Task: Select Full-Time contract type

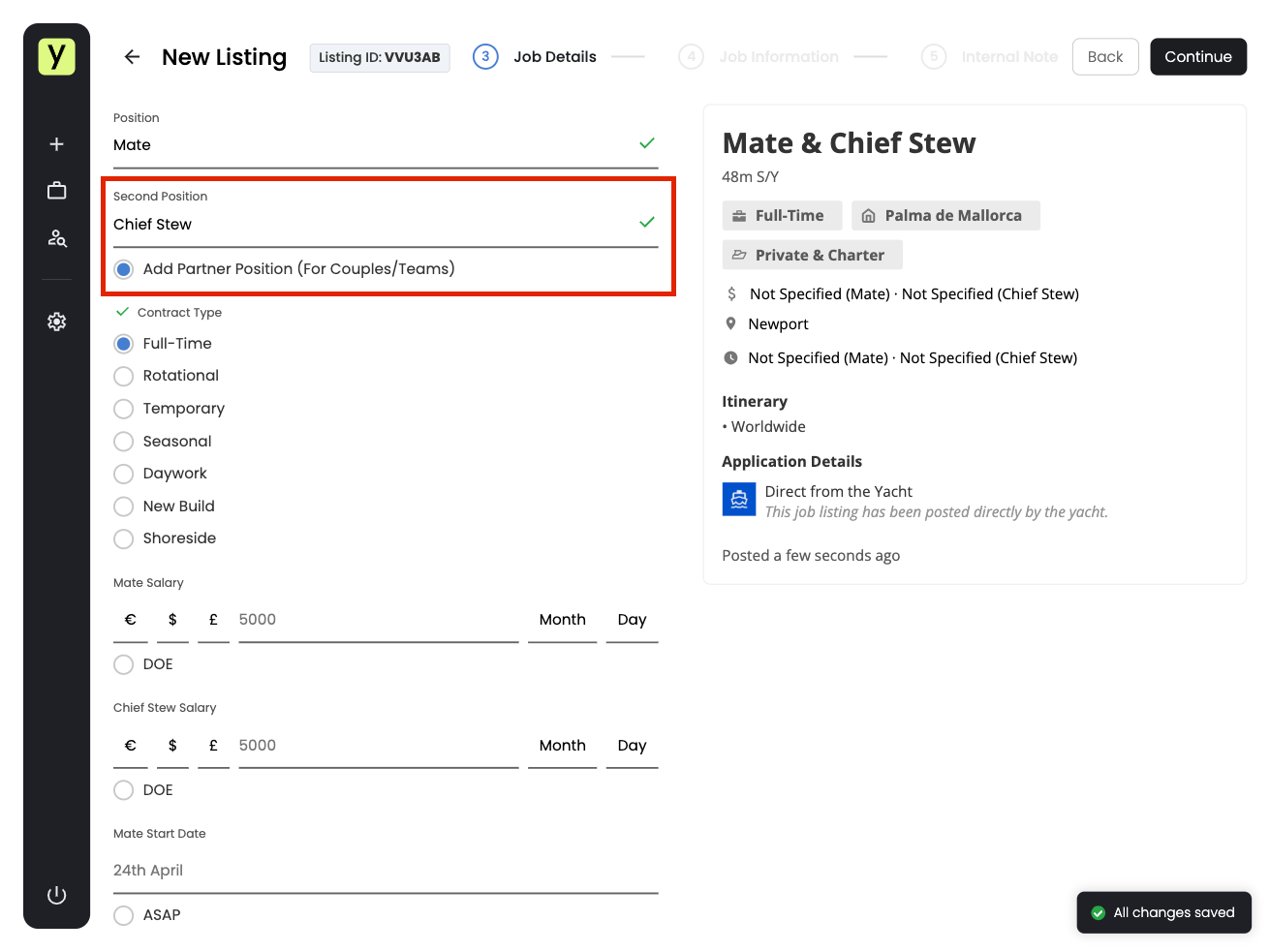Action: (x=123, y=344)
